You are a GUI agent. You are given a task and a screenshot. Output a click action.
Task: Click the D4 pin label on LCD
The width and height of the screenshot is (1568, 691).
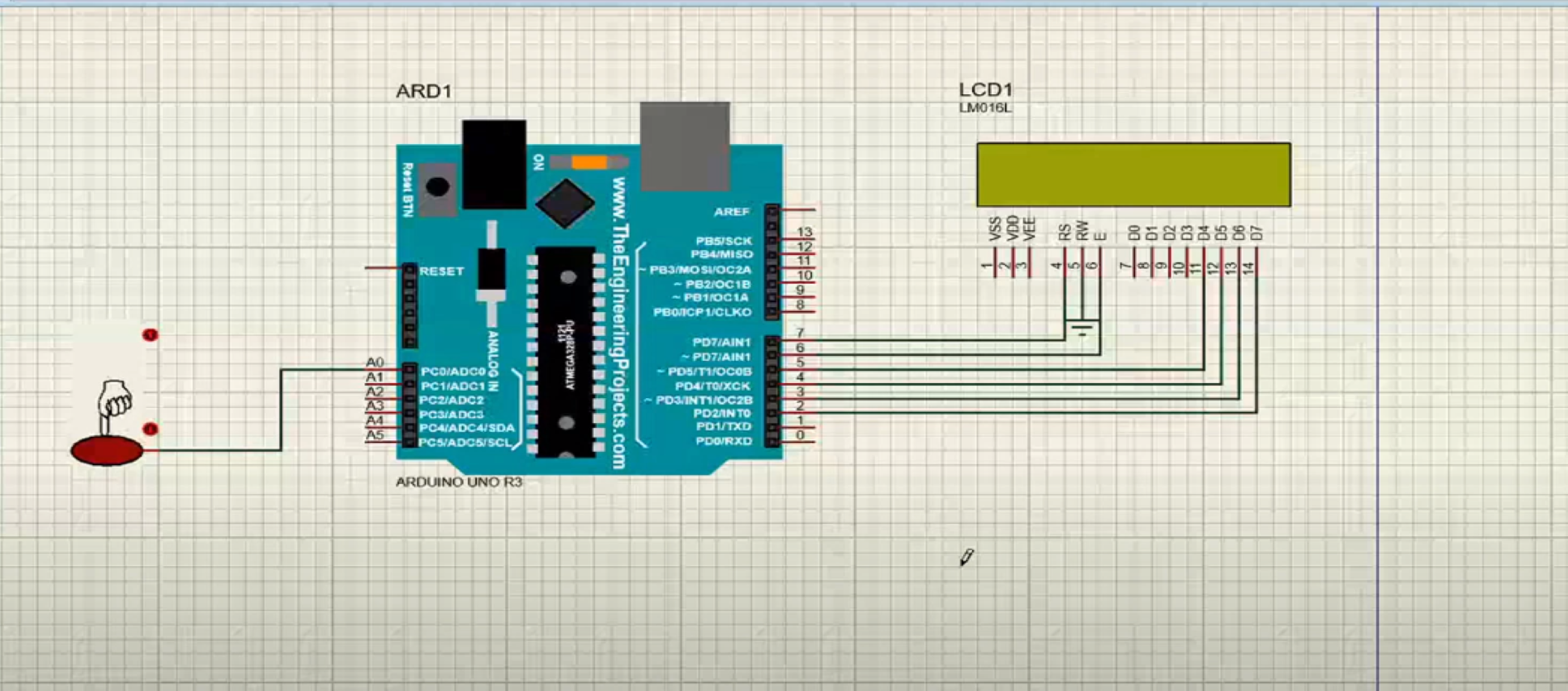1204,233
